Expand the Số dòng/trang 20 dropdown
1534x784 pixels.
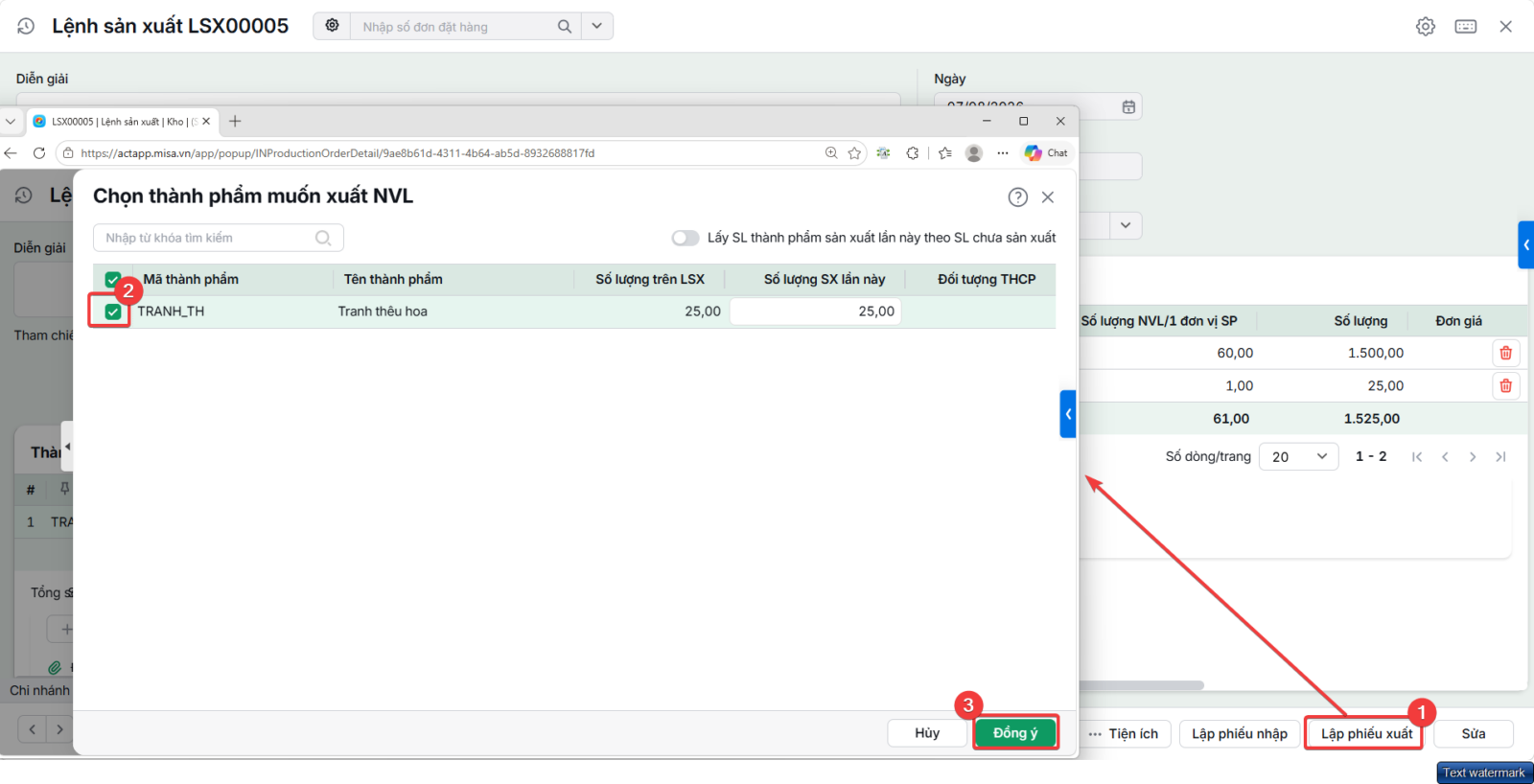[1298, 456]
